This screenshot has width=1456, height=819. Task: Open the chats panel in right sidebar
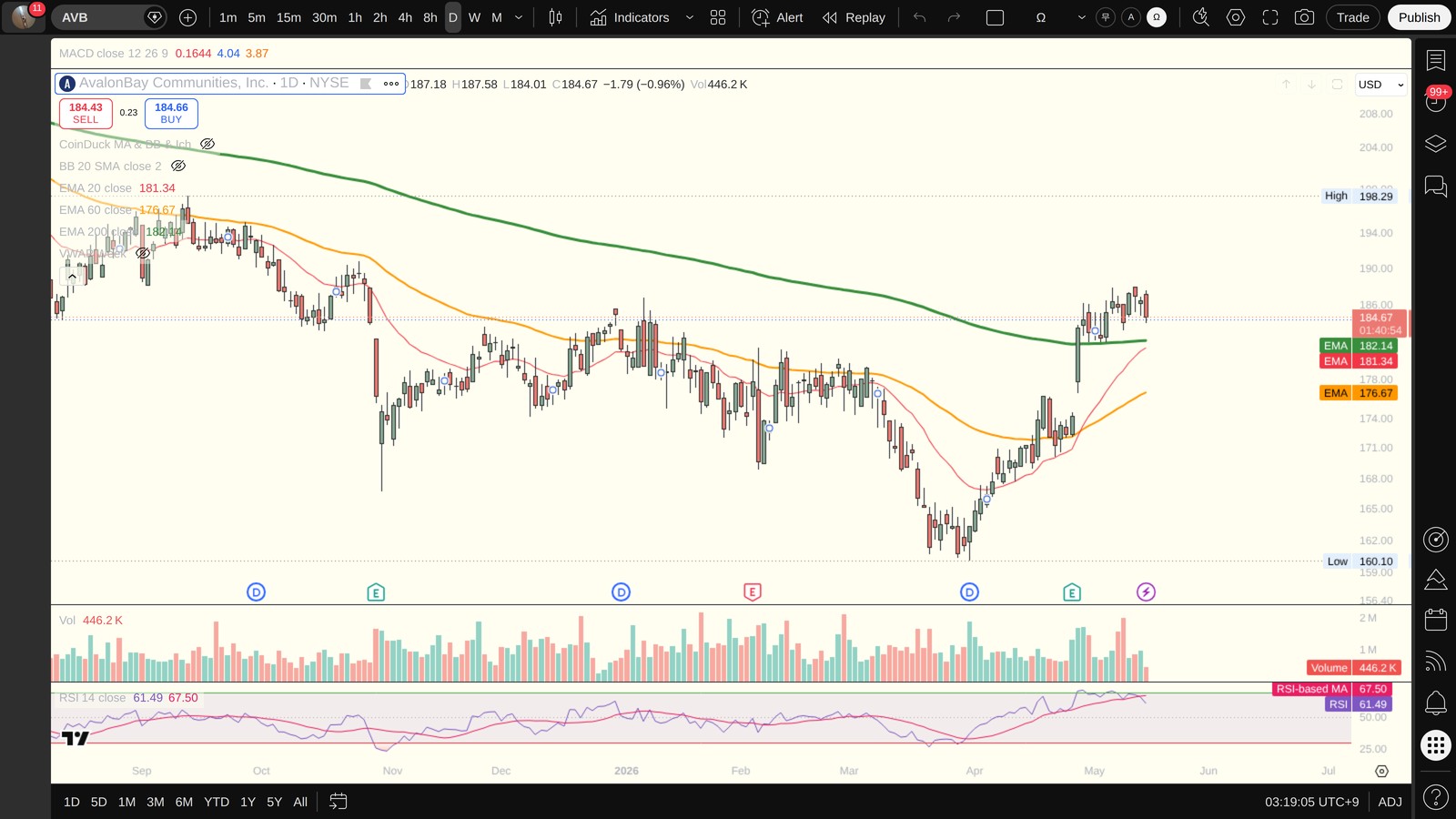click(x=1436, y=187)
